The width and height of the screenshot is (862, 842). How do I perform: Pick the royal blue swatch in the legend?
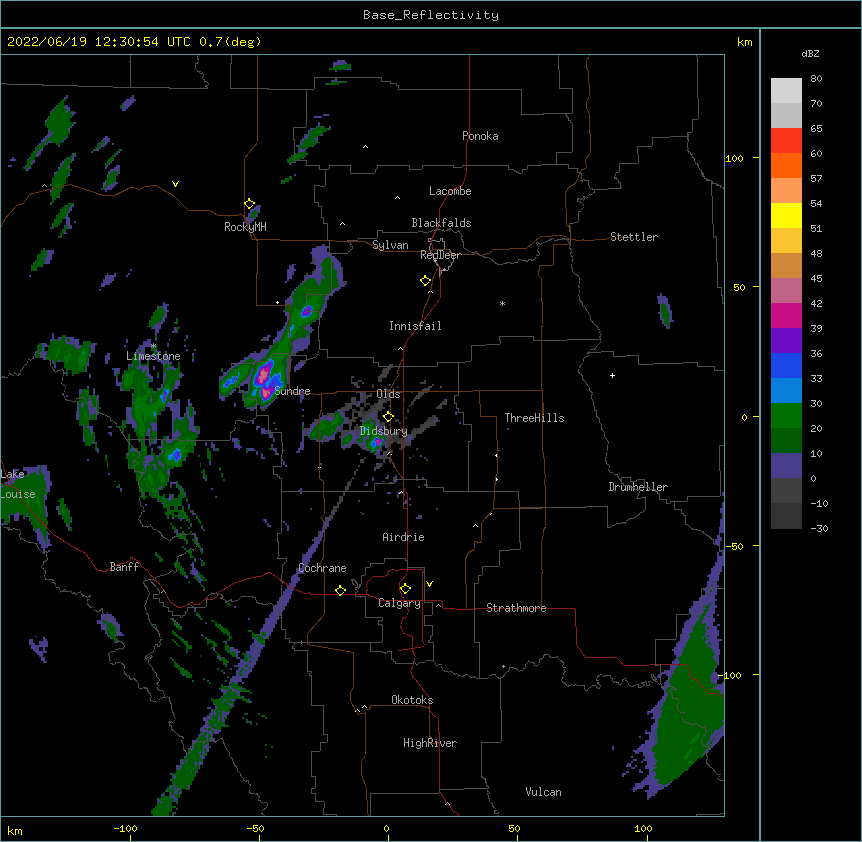click(x=786, y=365)
